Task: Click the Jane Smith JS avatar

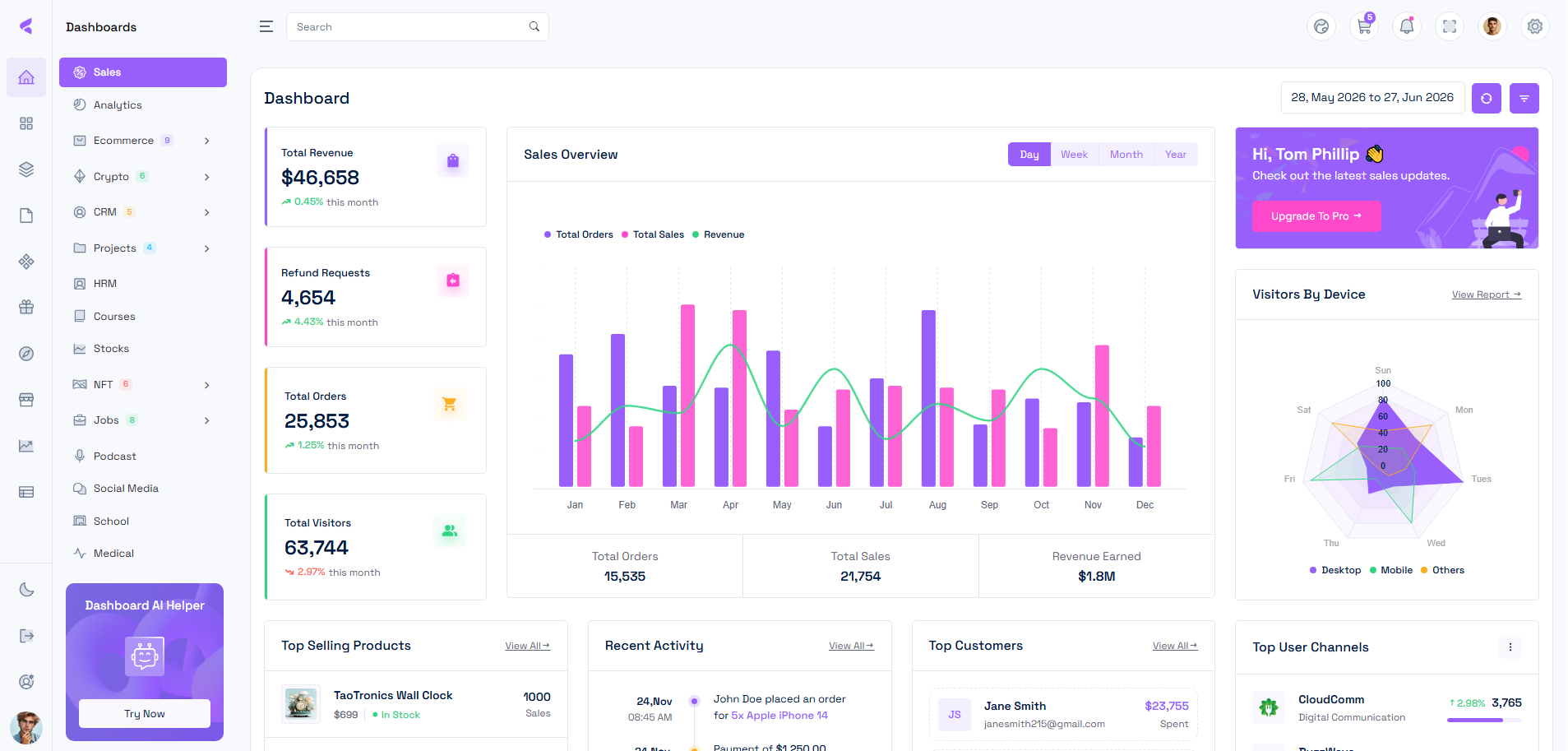Action: click(x=955, y=715)
